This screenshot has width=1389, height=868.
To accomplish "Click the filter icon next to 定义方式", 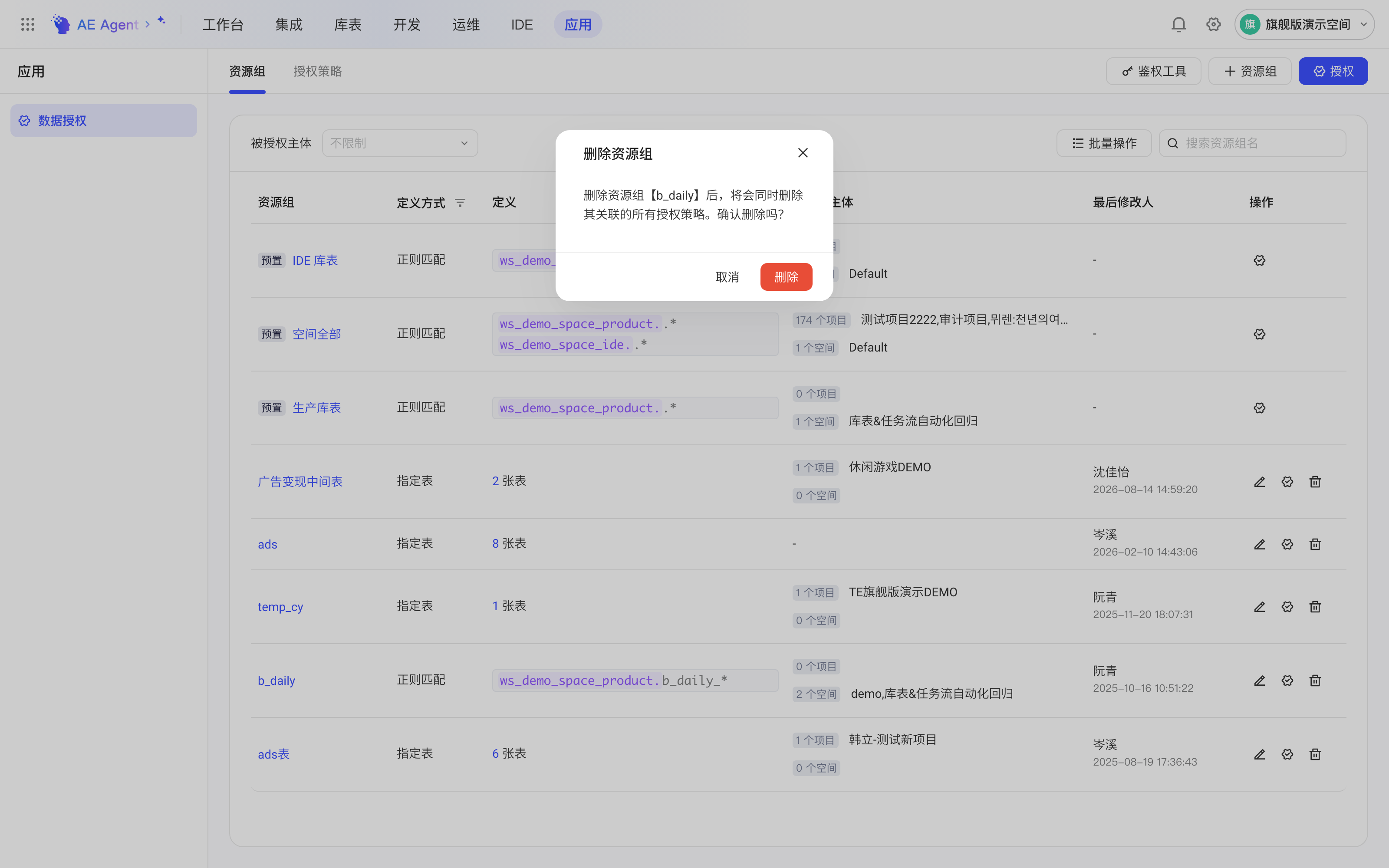I will click(x=460, y=203).
